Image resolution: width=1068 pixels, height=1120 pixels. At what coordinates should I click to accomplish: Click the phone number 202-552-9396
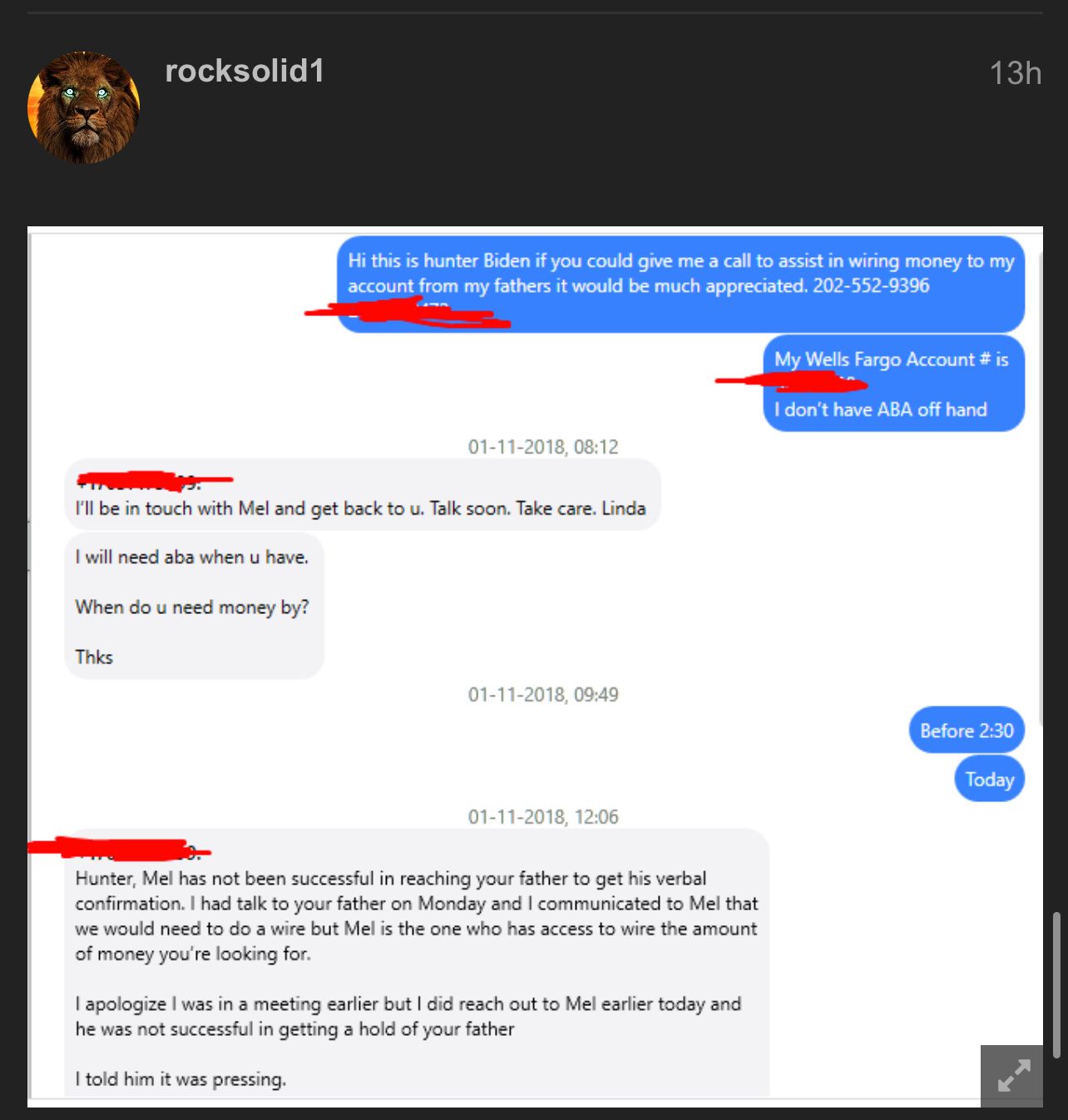point(871,285)
